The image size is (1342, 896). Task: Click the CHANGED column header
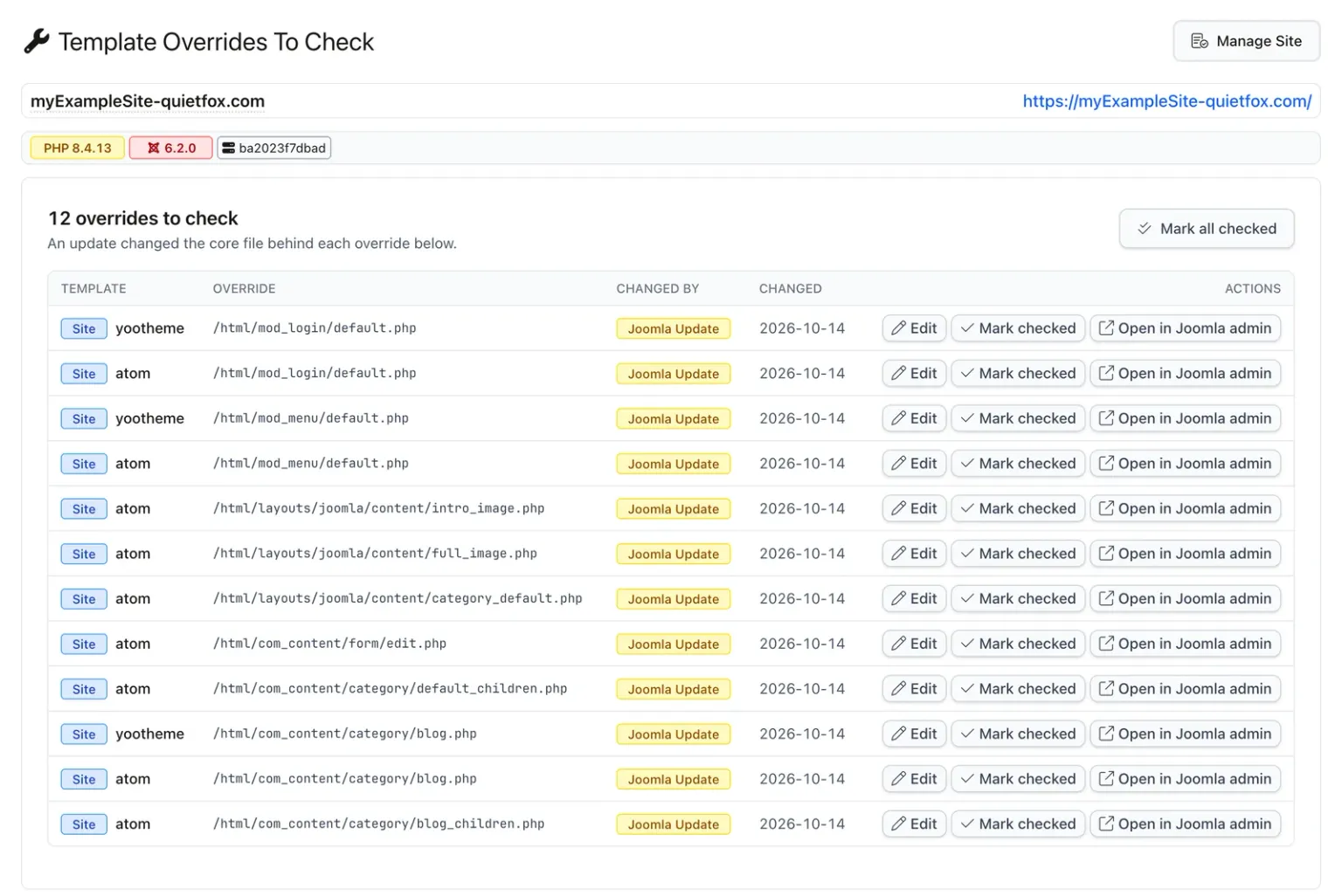pyautogui.click(x=791, y=289)
